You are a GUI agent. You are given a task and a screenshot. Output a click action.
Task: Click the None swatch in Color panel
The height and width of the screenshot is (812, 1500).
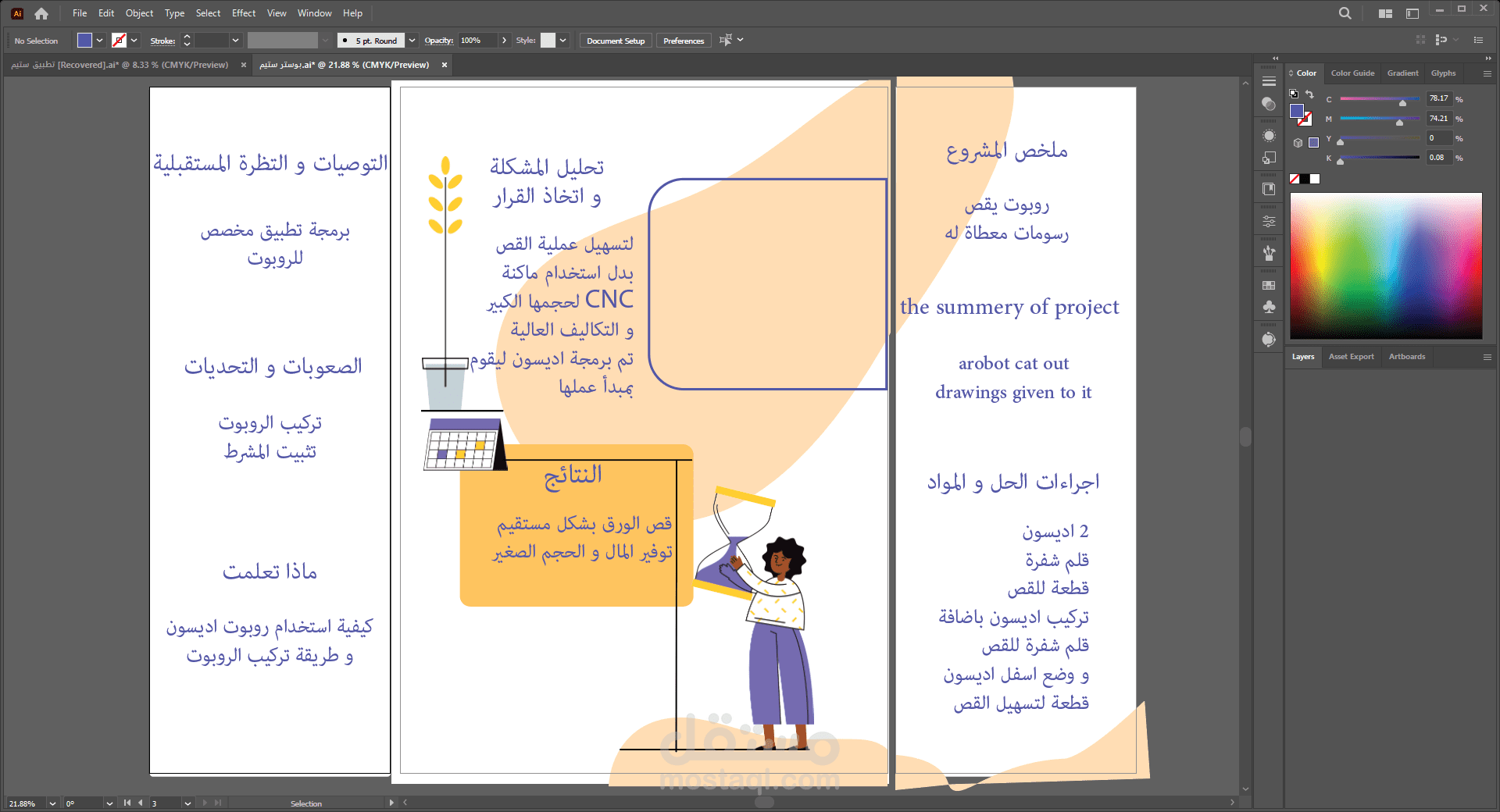(x=1295, y=179)
